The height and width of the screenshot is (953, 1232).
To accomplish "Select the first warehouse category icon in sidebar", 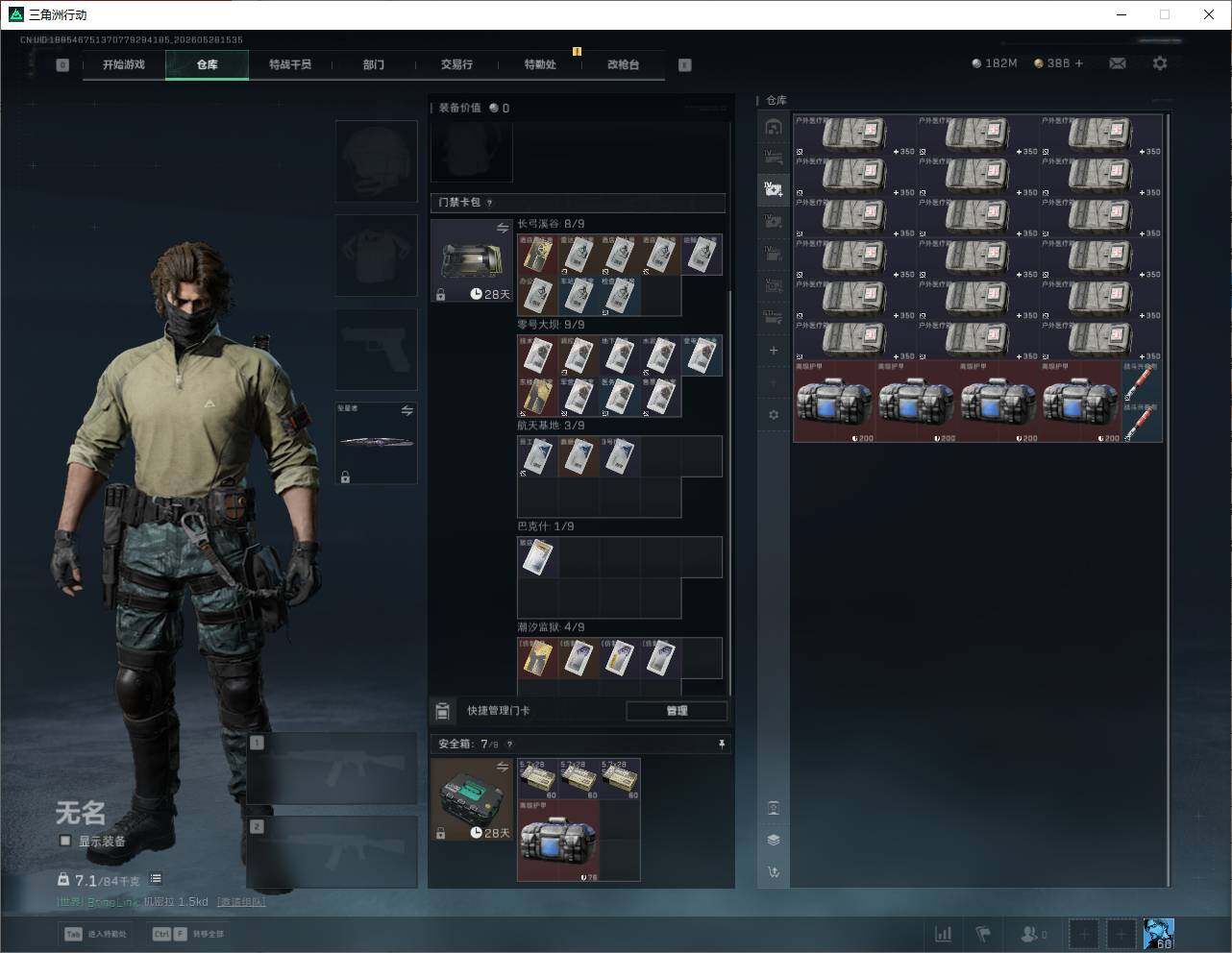I will point(774,126).
